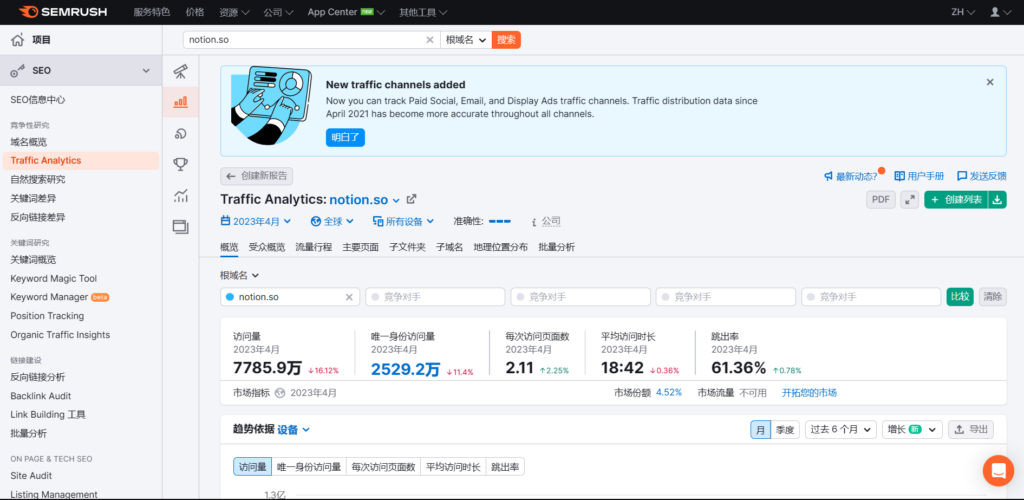The height and width of the screenshot is (500, 1024).
Task: Open the 2023年4月 date picker
Action: pos(256,221)
